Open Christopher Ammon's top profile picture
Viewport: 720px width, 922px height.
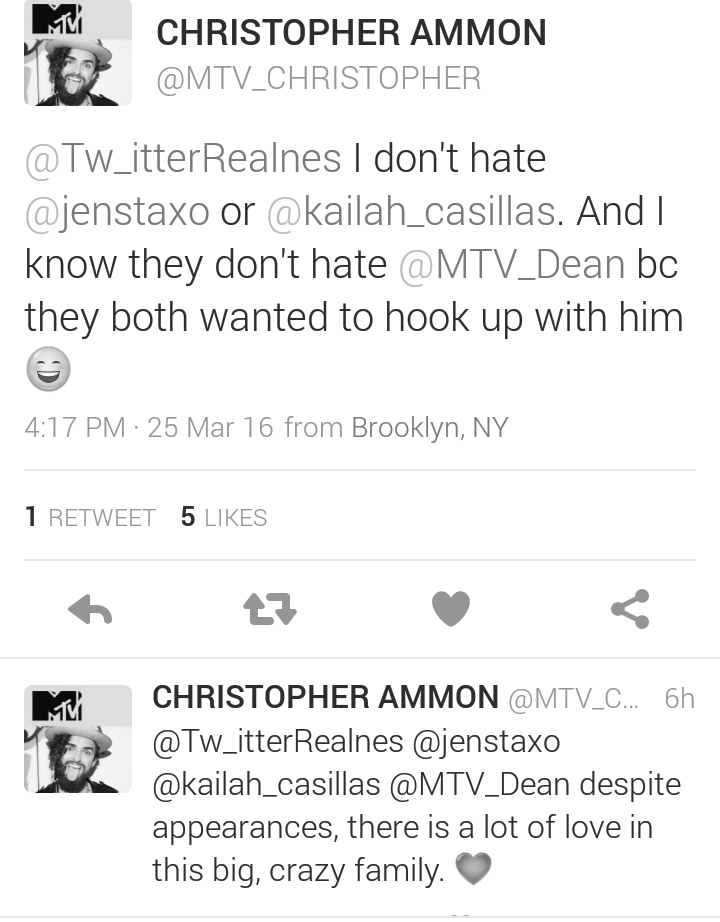click(x=78, y=53)
